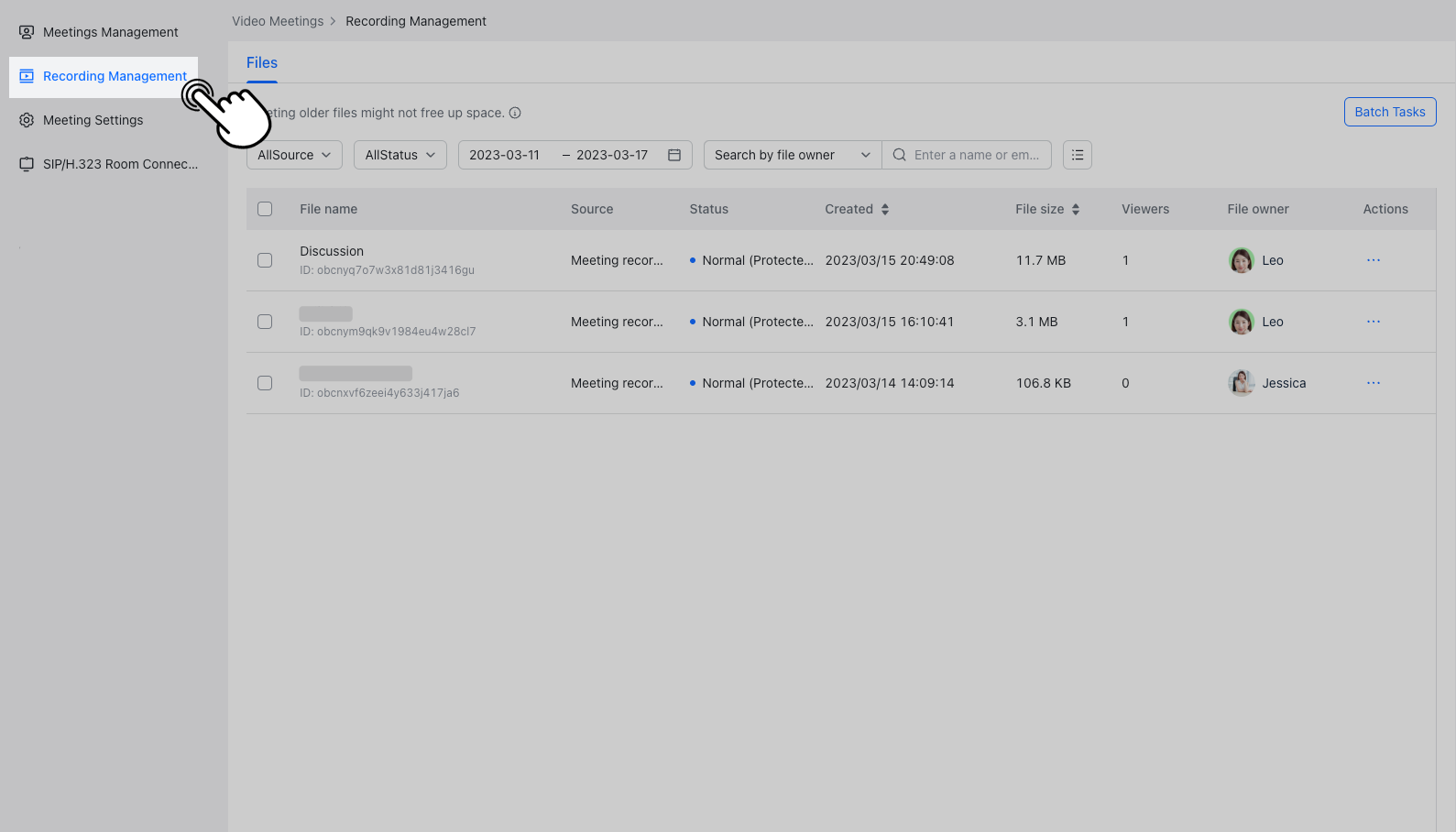Image resolution: width=1456 pixels, height=832 pixels.
Task: Select the Discussion recording checkbox
Action: (265, 260)
